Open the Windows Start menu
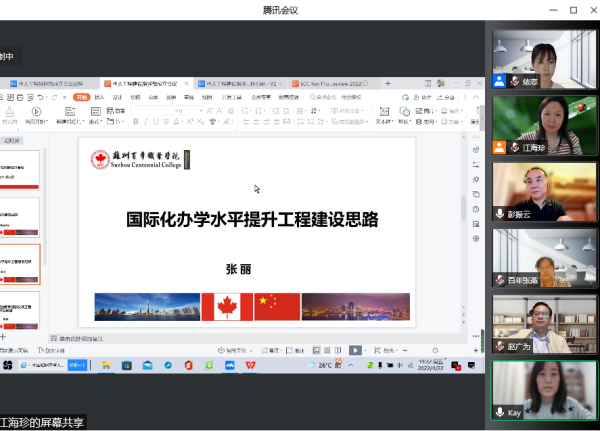 (8, 366)
